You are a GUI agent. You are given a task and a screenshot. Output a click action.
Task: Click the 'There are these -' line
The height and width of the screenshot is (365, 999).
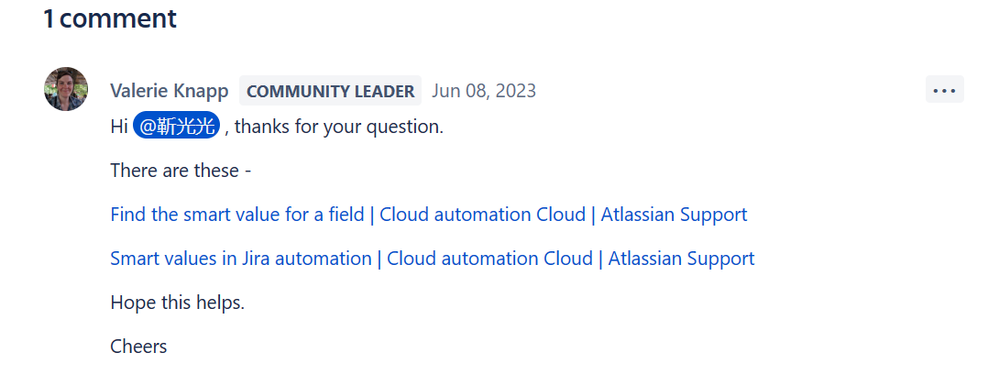(180, 171)
